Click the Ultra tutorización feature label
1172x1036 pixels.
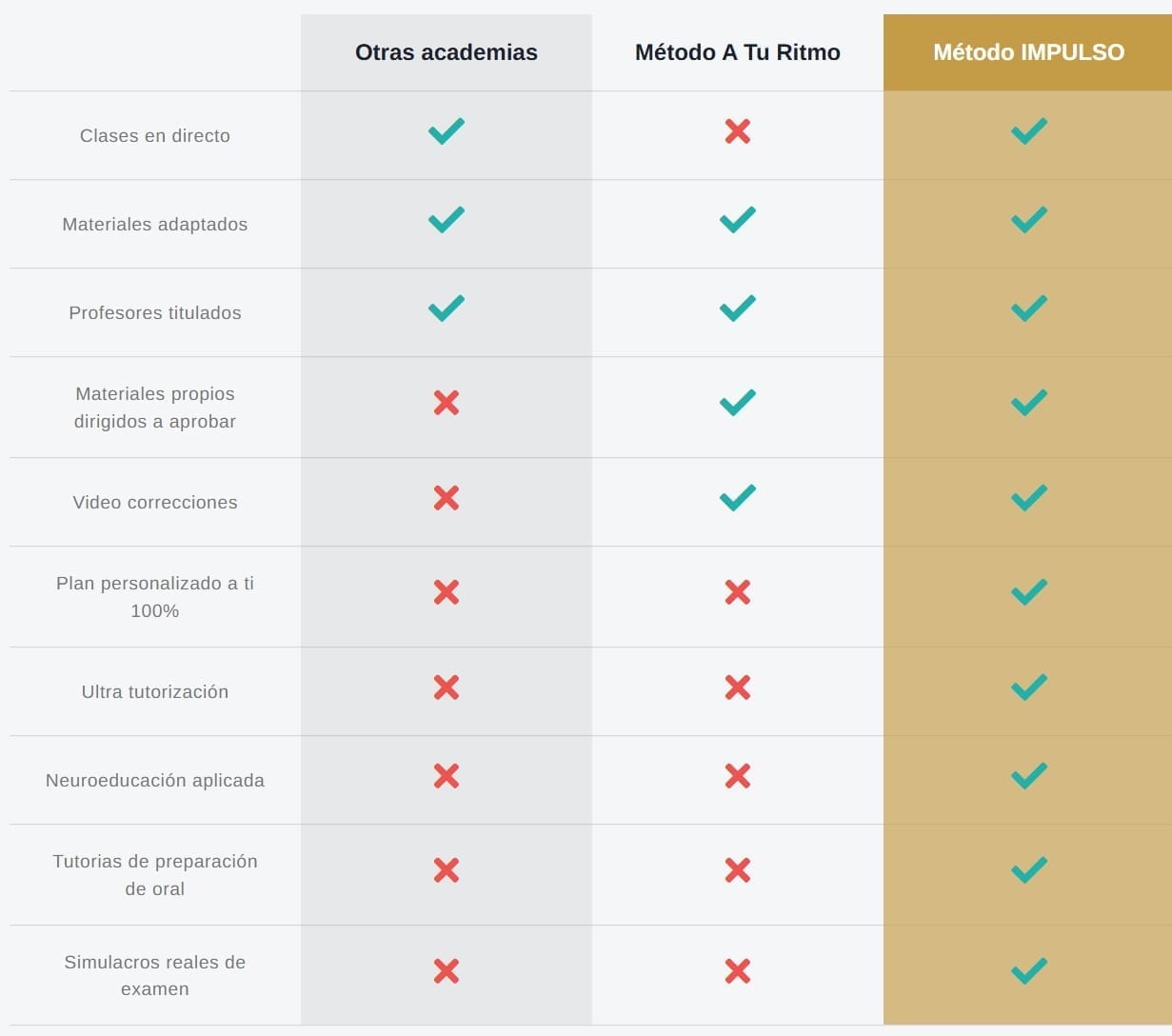pos(155,692)
